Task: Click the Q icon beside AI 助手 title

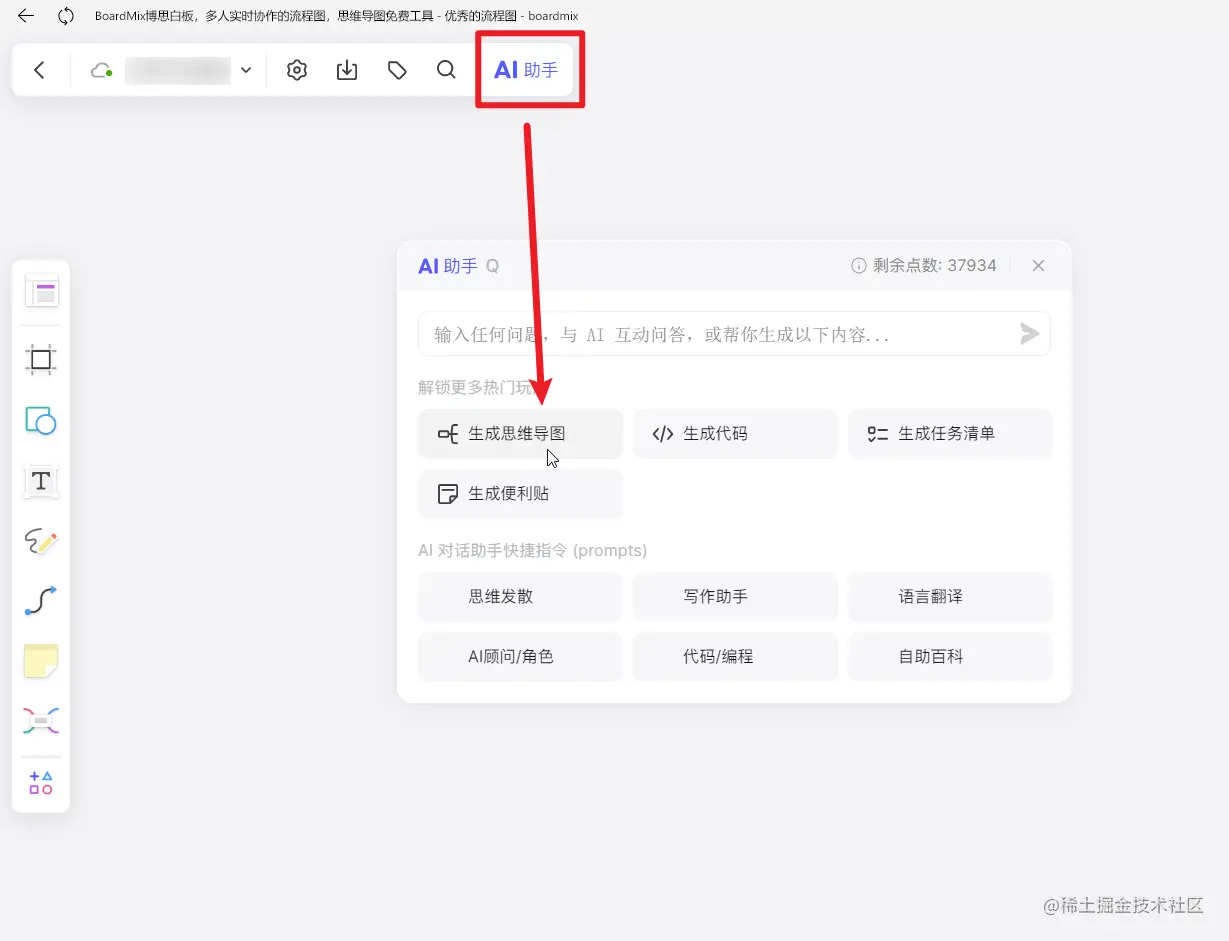Action: pos(492,266)
